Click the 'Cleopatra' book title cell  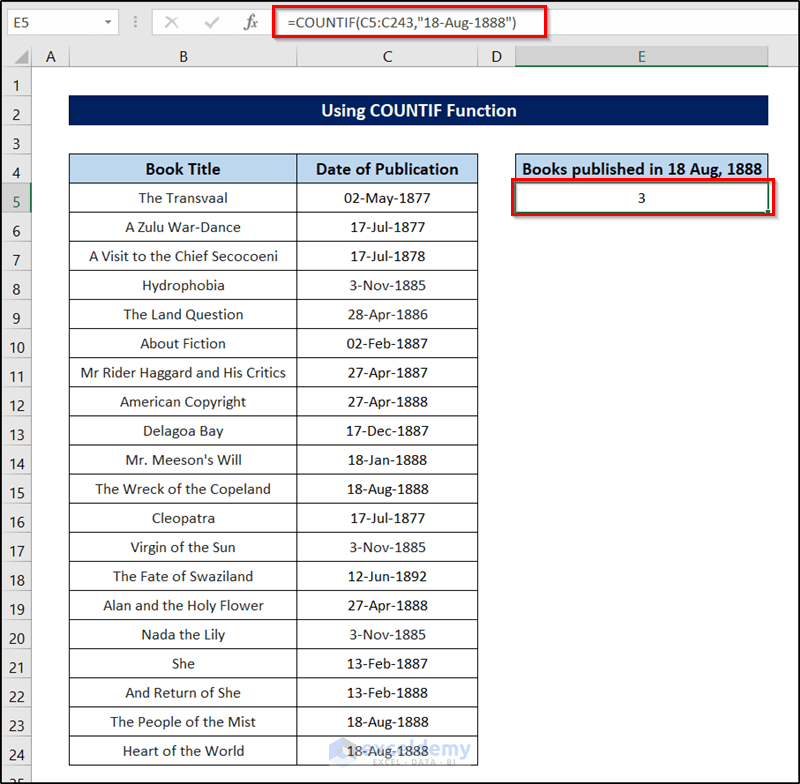click(x=183, y=518)
